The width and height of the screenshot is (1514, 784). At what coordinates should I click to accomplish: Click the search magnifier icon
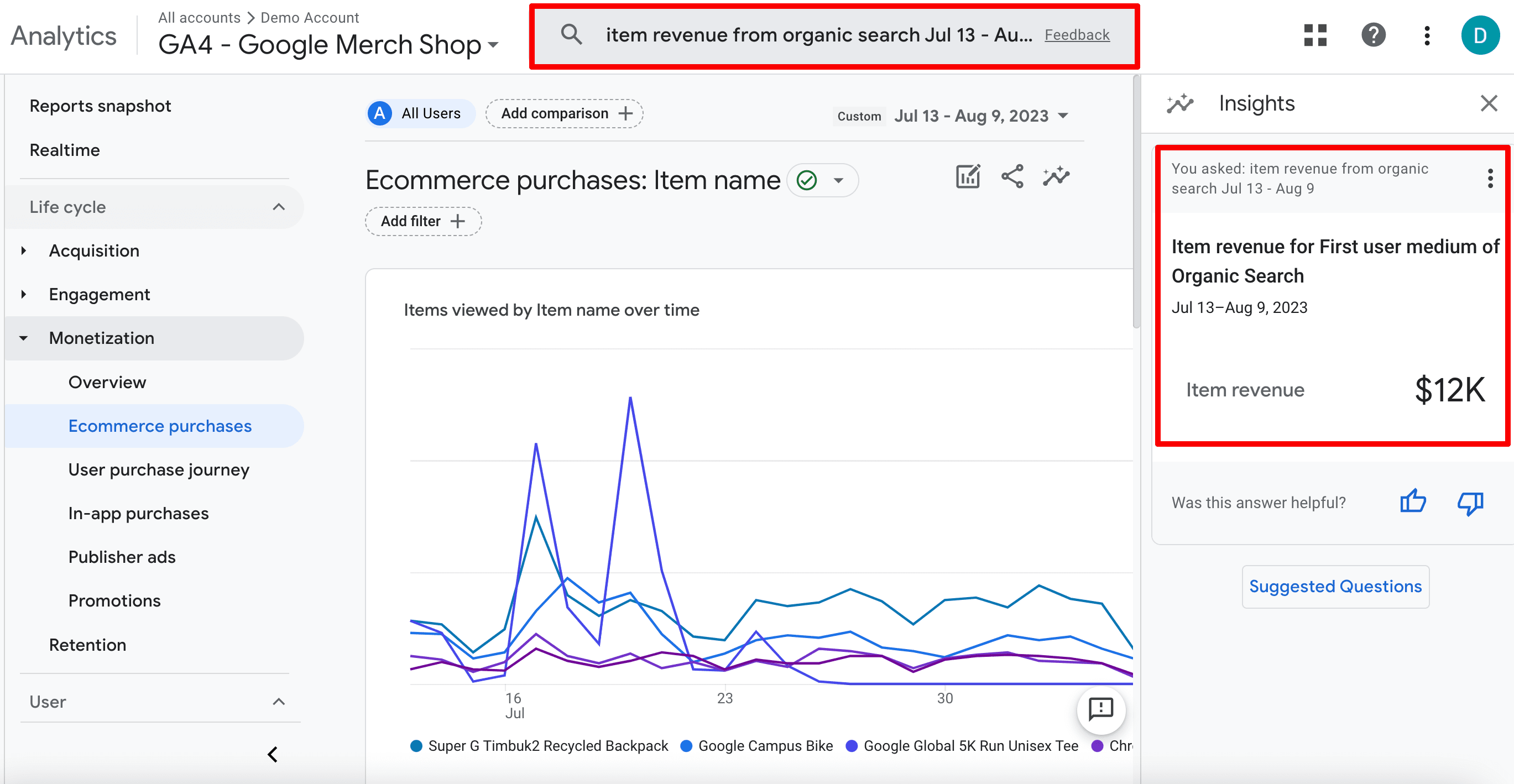coord(571,35)
